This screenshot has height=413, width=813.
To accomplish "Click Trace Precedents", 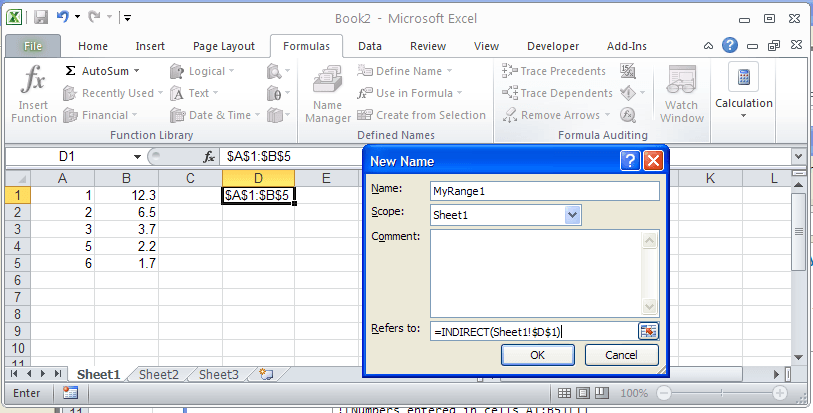I will [x=554, y=71].
